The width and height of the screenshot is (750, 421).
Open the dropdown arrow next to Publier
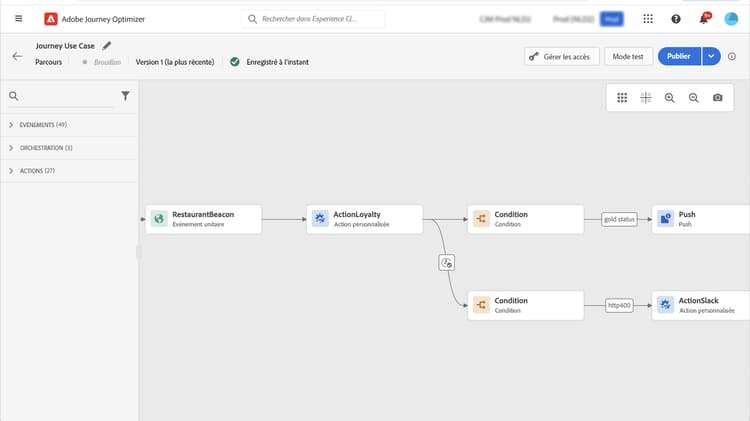[711, 57]
